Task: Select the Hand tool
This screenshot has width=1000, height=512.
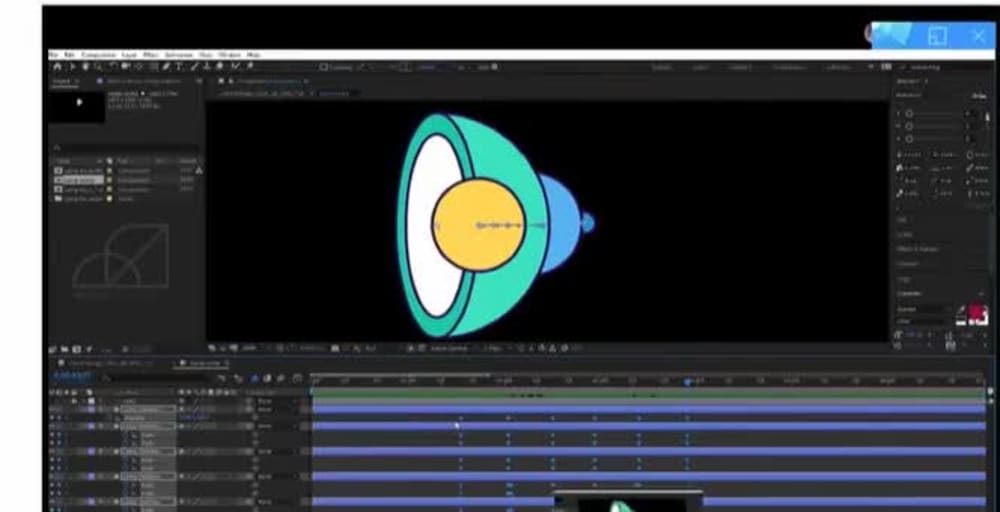Action: tap(85, 66)
